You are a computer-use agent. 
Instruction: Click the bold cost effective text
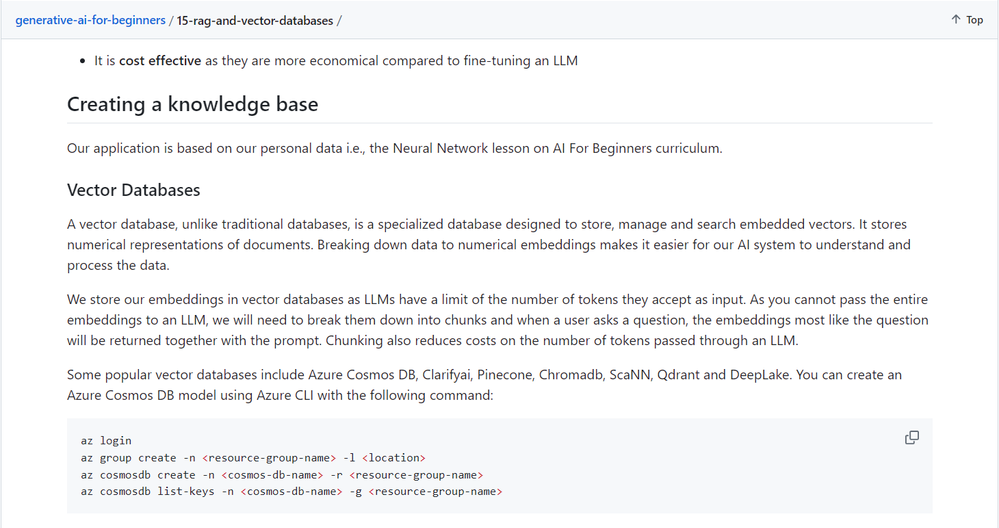point(160,61)
